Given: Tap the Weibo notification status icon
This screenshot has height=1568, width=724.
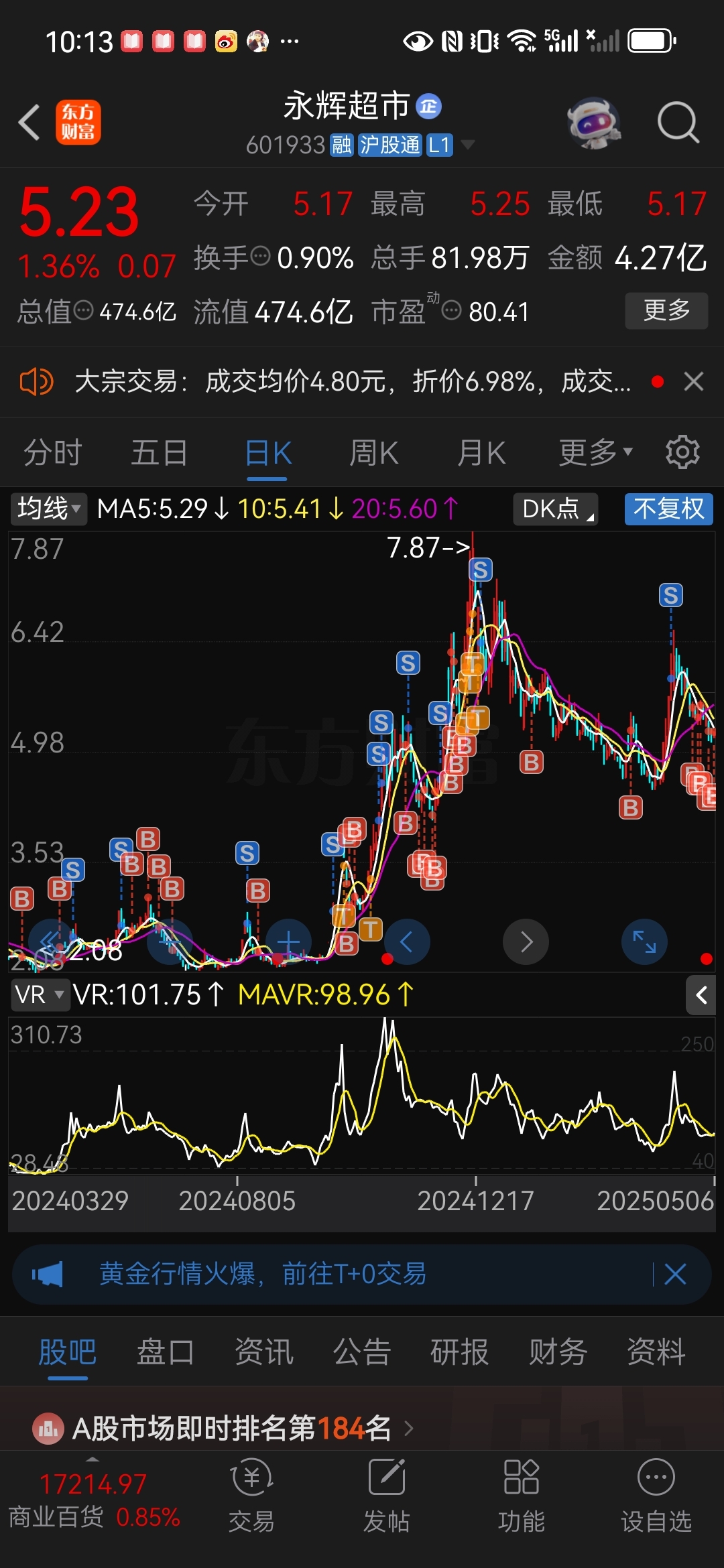Looking at the screenshot, I should pyautogui.click(x=227, y=42).
